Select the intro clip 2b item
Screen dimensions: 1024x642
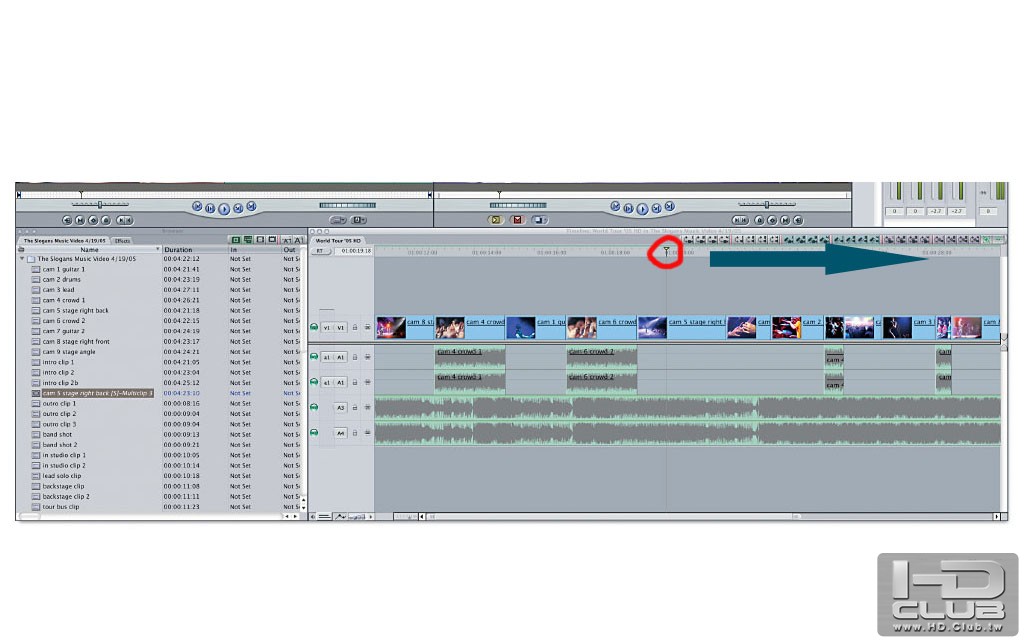point(60,383)
